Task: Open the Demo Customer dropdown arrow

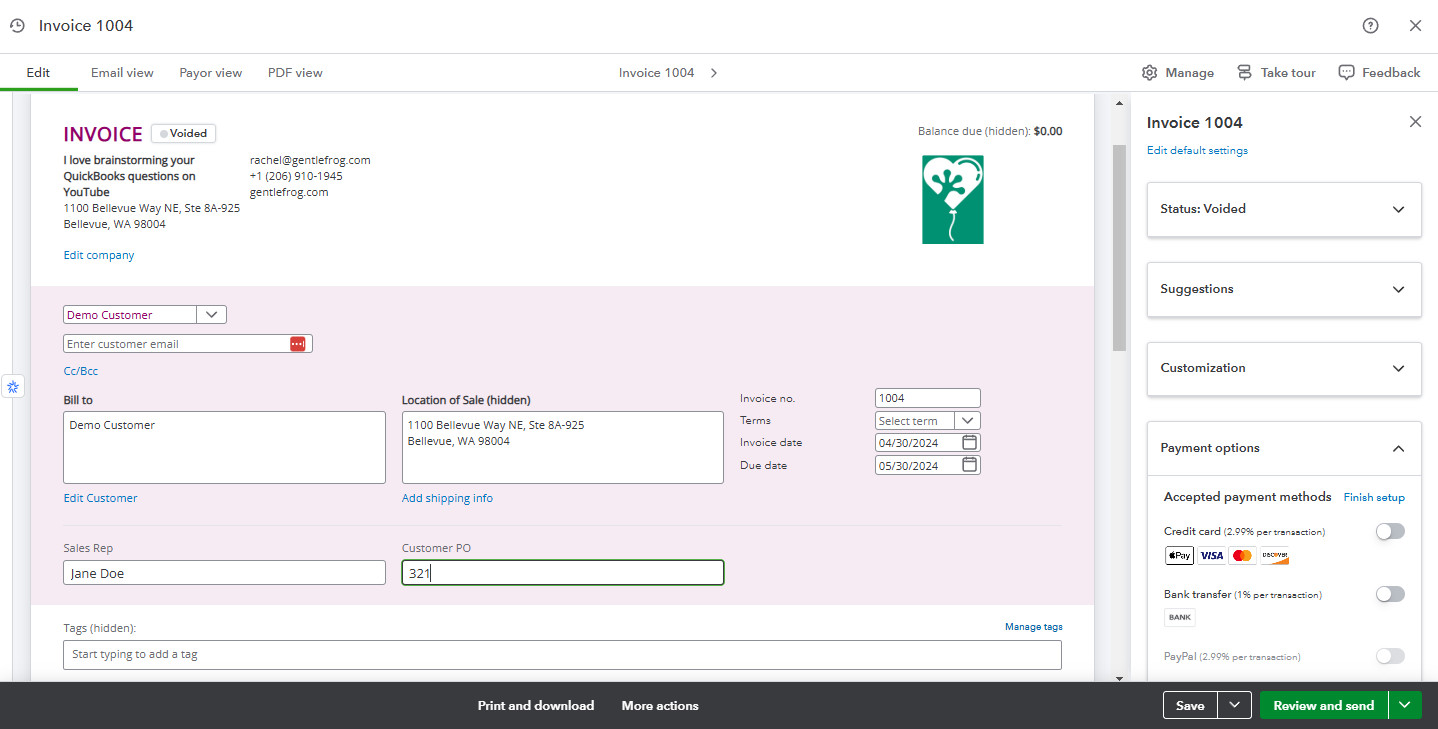Action: tap(212, 315)
